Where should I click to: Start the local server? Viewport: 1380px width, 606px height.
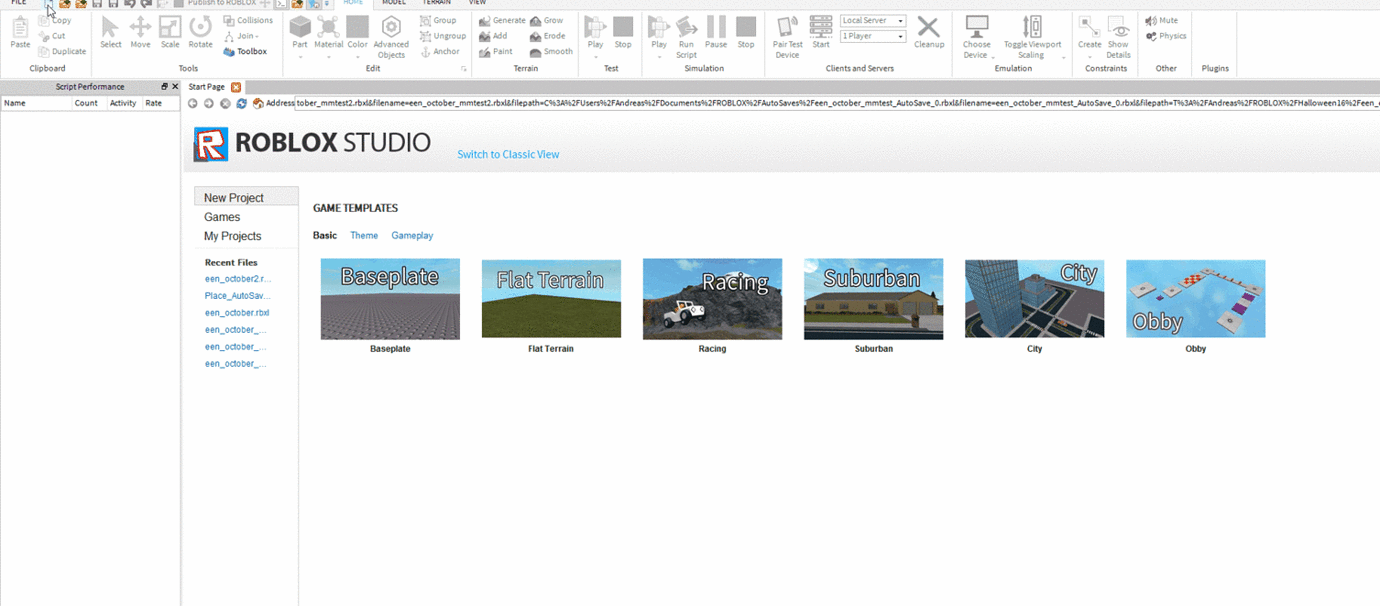821,32
